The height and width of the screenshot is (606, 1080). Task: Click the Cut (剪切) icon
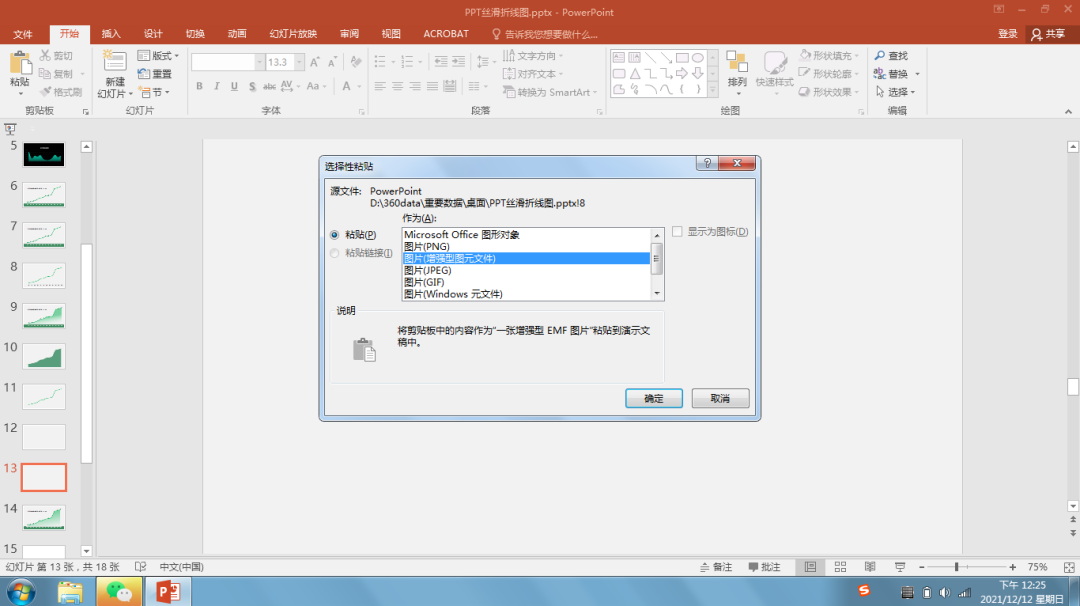tap(45, 56)
